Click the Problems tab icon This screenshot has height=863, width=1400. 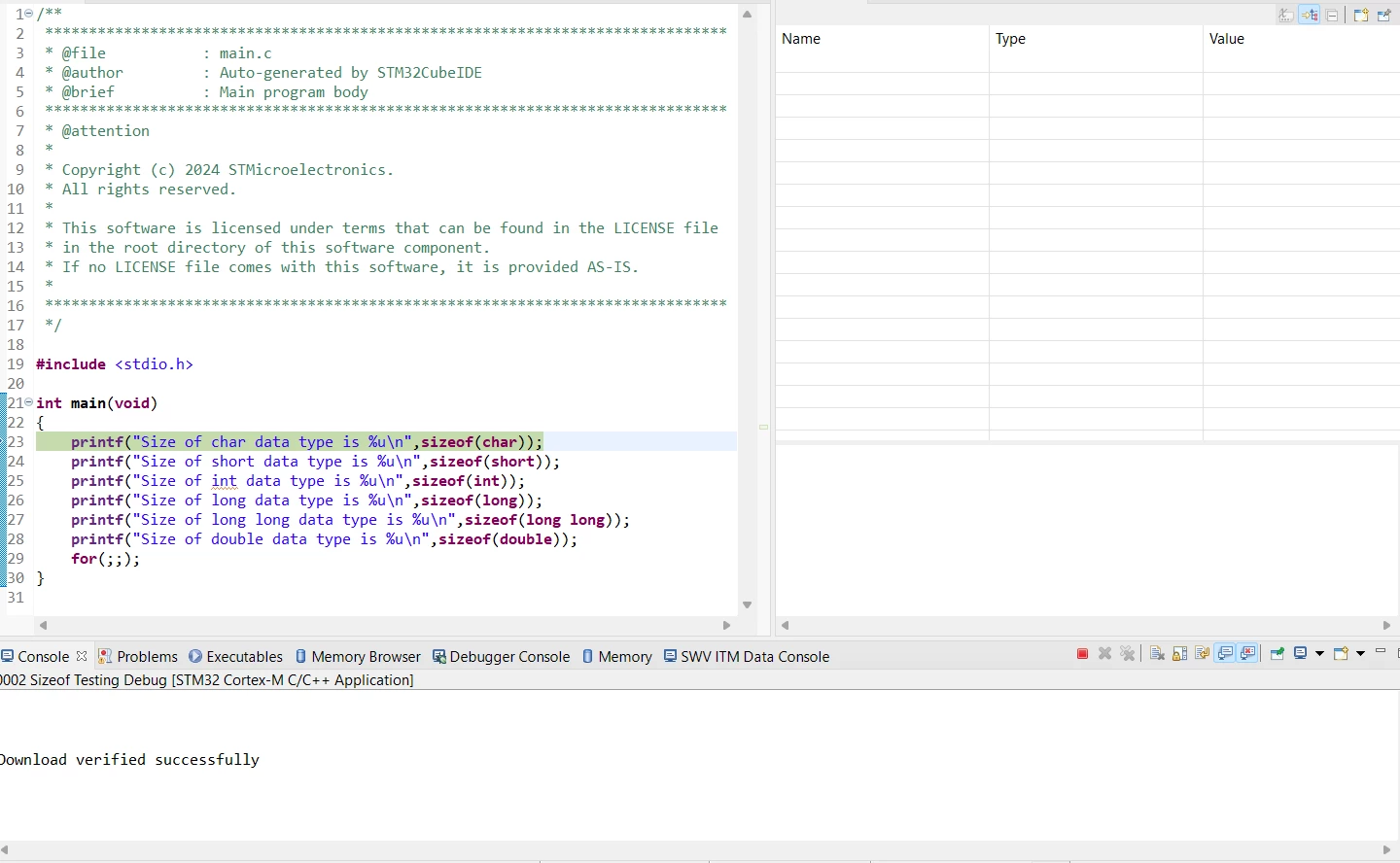(105, 657)
